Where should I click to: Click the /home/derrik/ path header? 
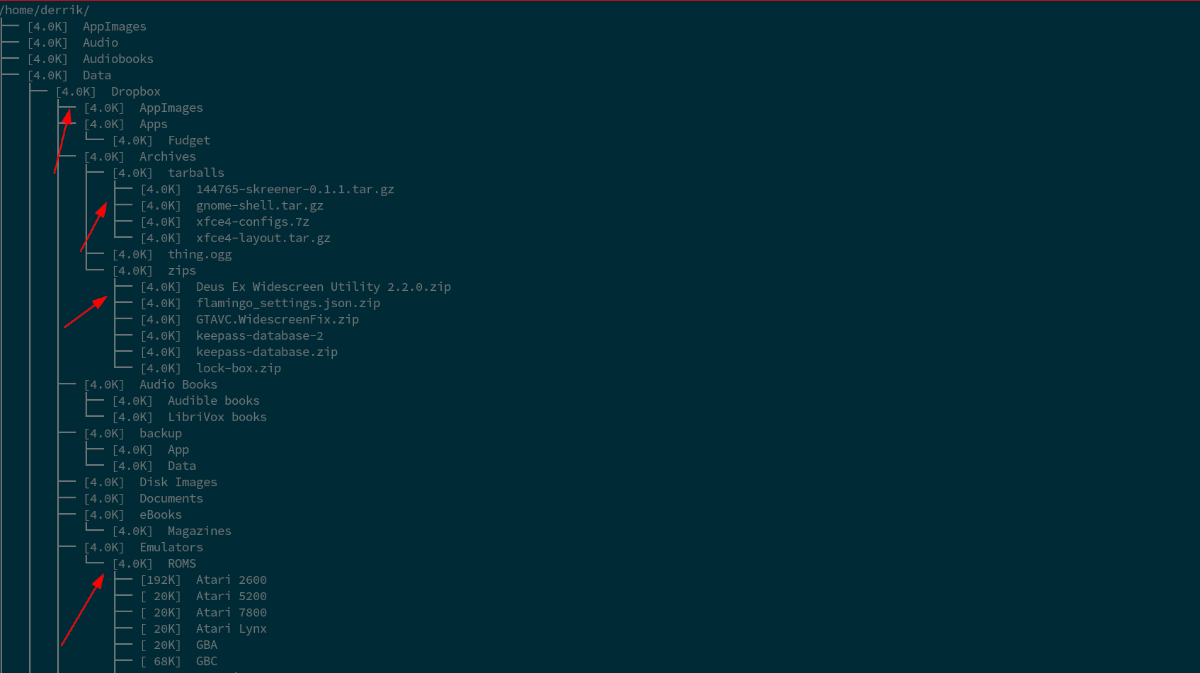point(45,10)
